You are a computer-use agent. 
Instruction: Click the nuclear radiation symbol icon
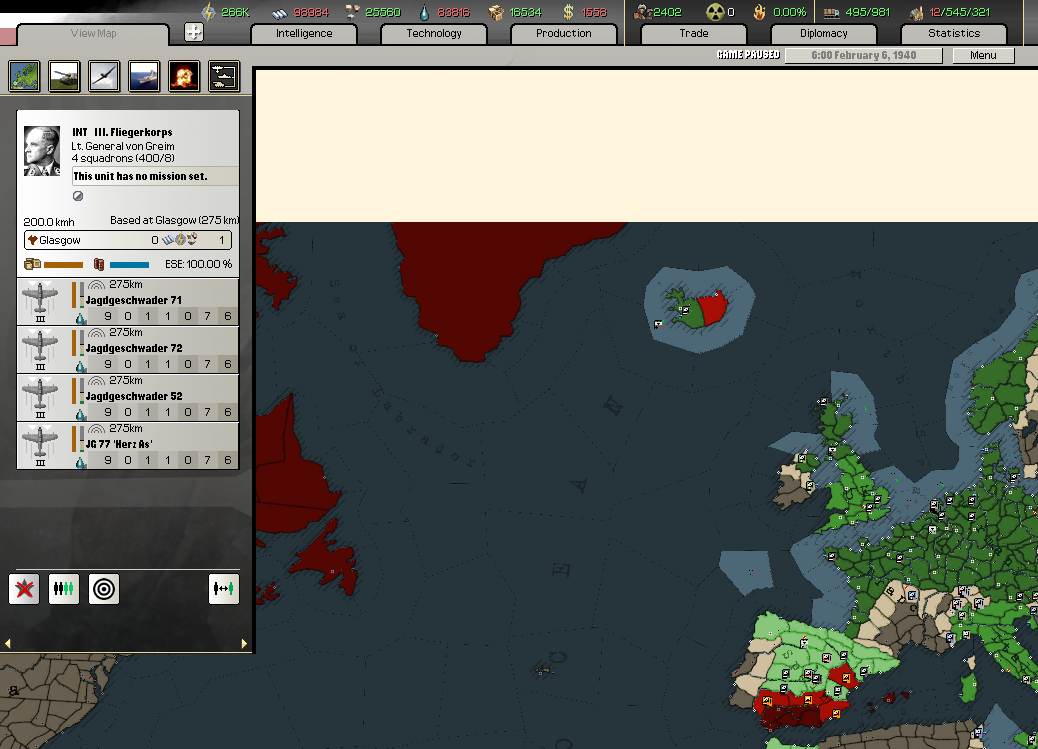(x=715, y=12)
